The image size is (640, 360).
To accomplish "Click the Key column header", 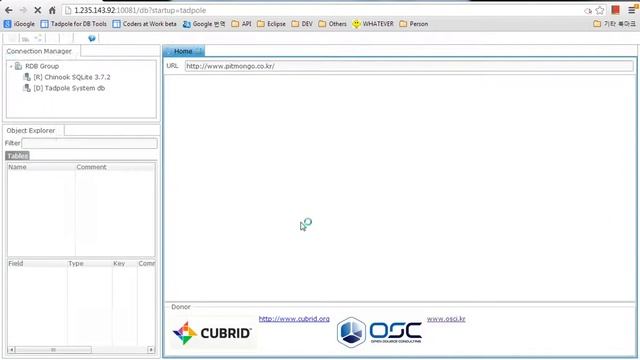I will pyautogui.click(x=124, y=264).
